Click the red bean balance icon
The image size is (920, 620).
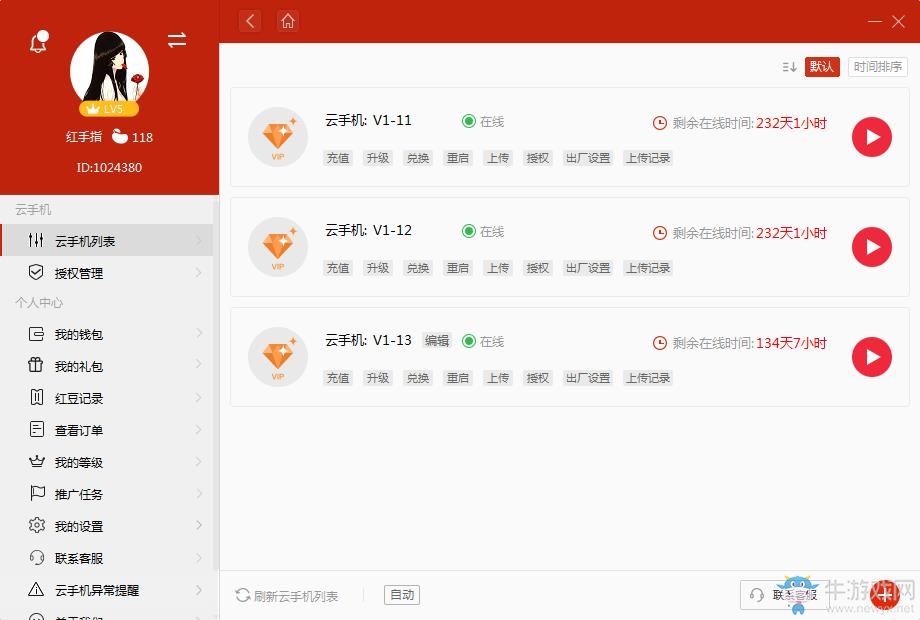click(120, 137)
